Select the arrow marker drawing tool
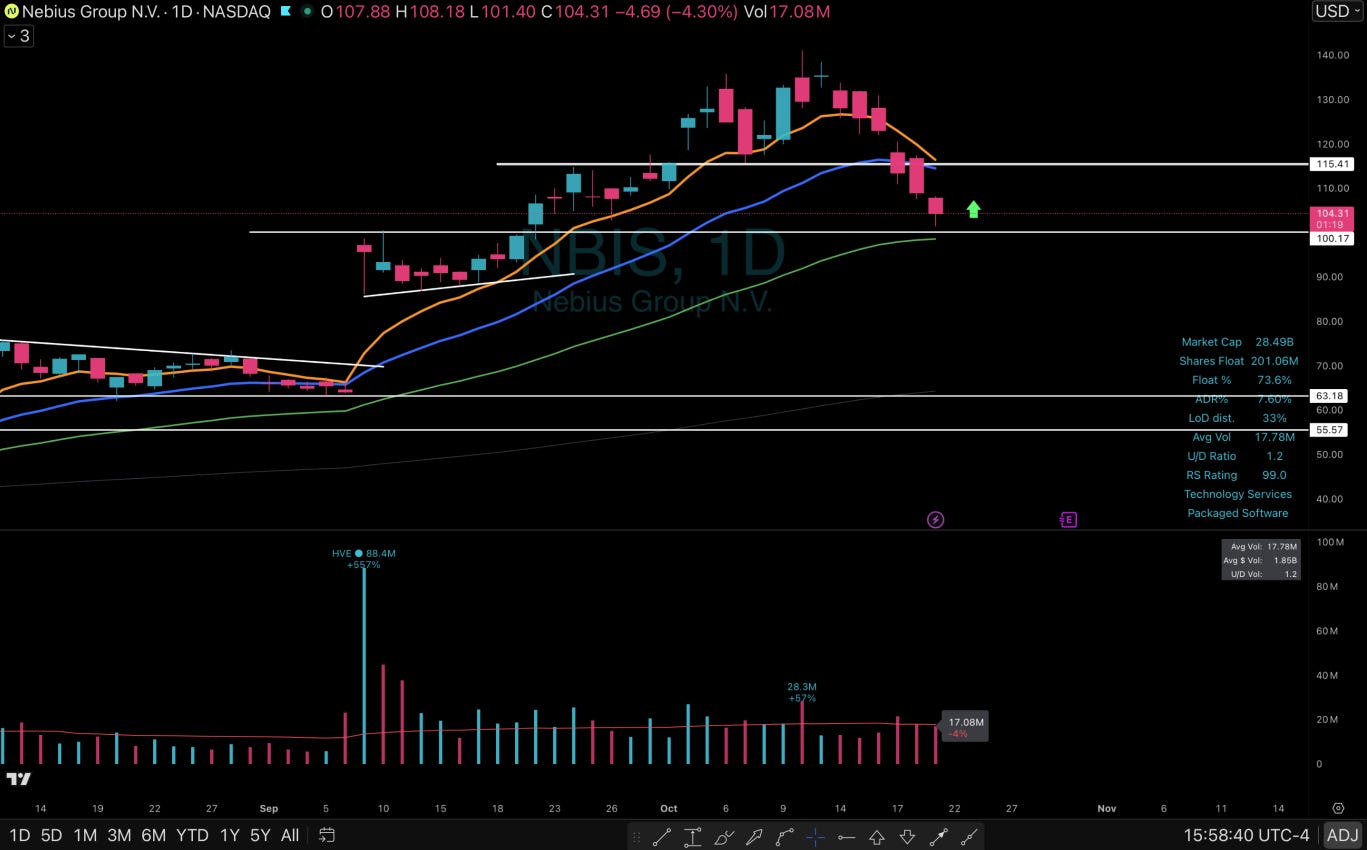This screenshot has height=850, width=1367. (x=754, y=837)
